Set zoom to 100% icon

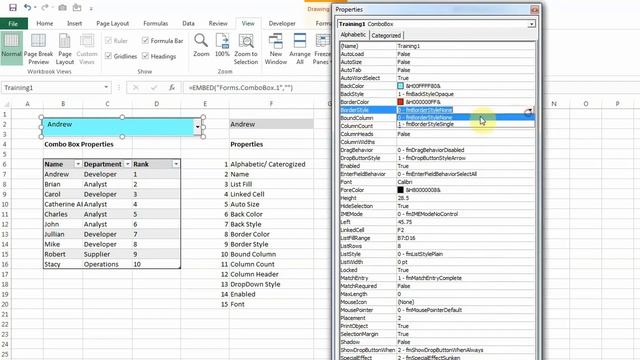pos(222,45)
